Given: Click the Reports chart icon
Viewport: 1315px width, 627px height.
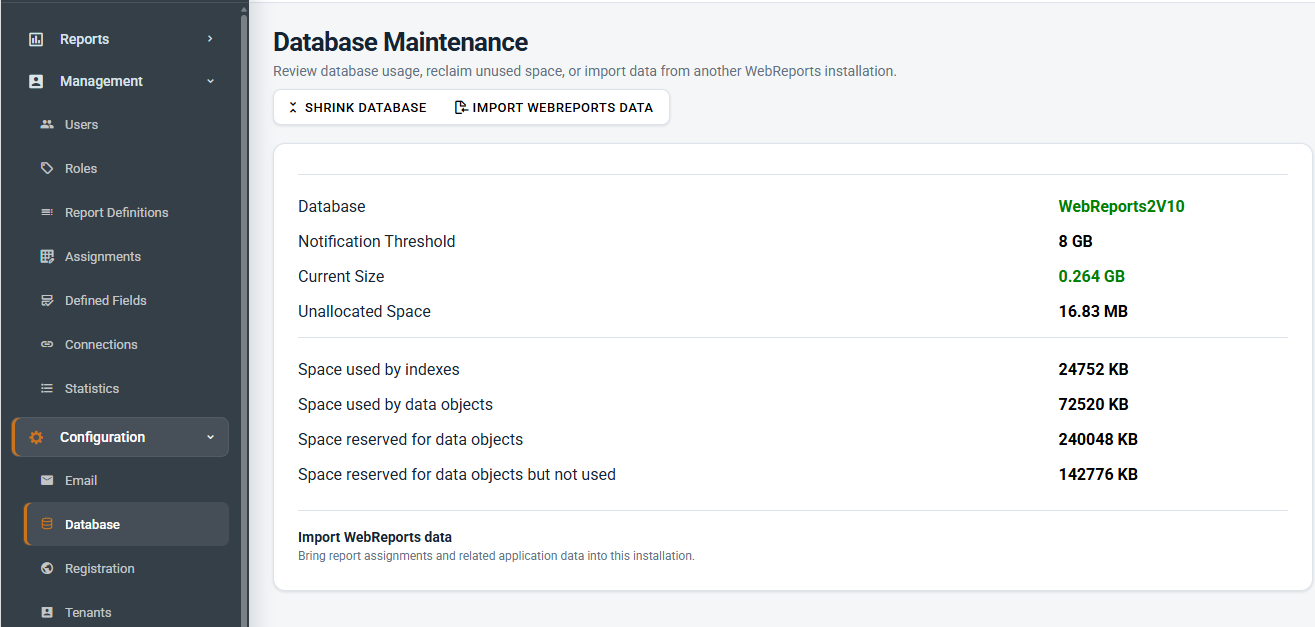Looking at the screenshot, I should pyautogui.click(x=36, y=39).
